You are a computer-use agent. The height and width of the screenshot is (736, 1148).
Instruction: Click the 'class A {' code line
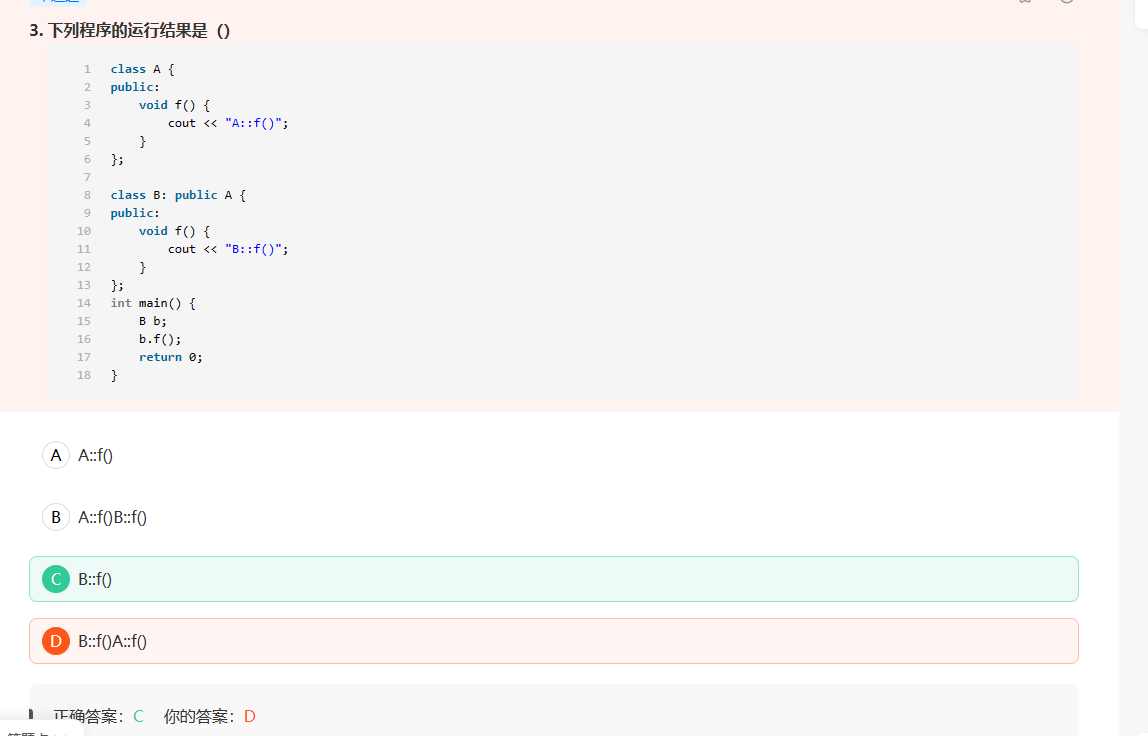pyautogui.click(x=142, y=69)
